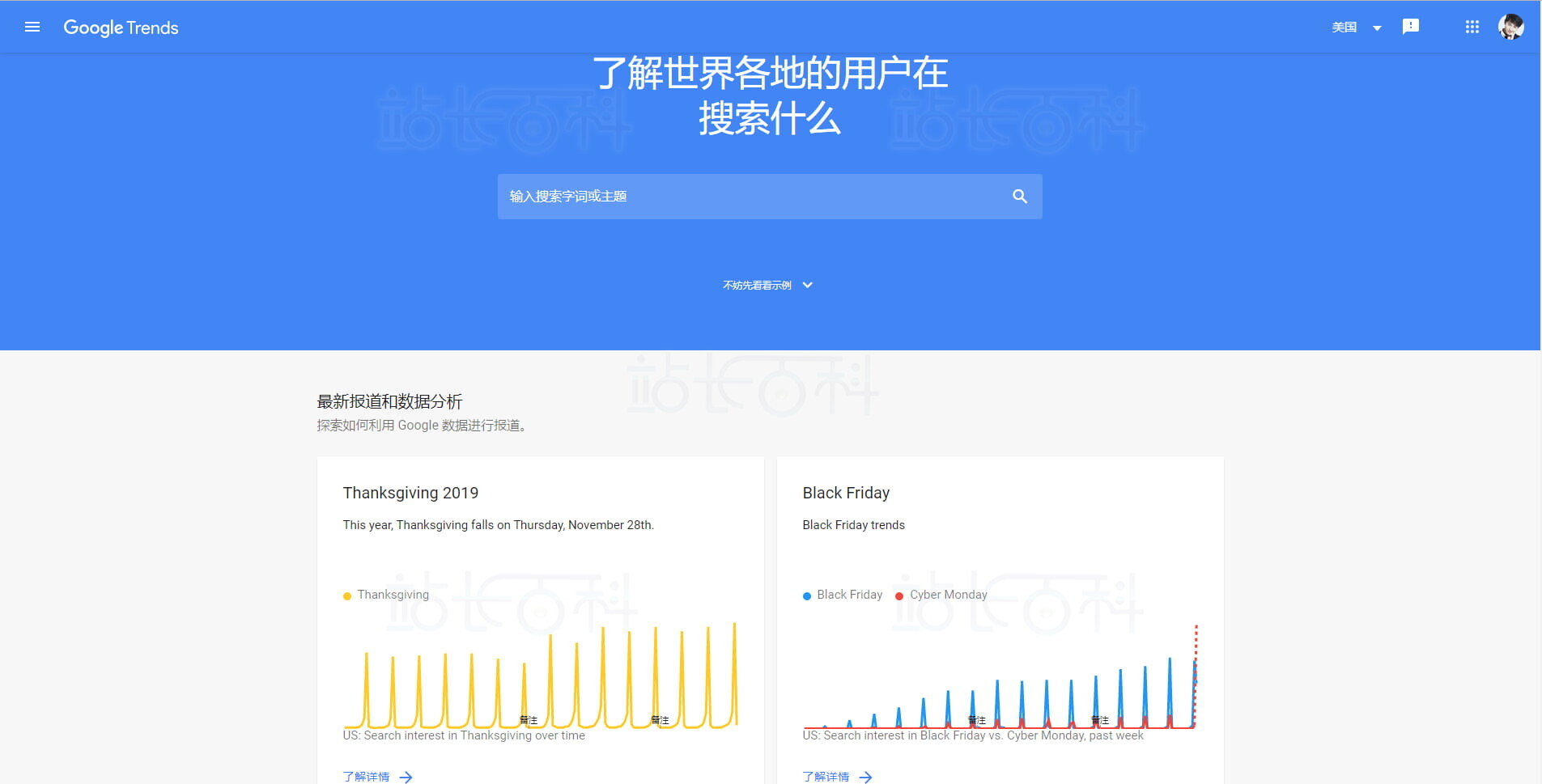Open the Google apps grid

[x=1472, y=27]
